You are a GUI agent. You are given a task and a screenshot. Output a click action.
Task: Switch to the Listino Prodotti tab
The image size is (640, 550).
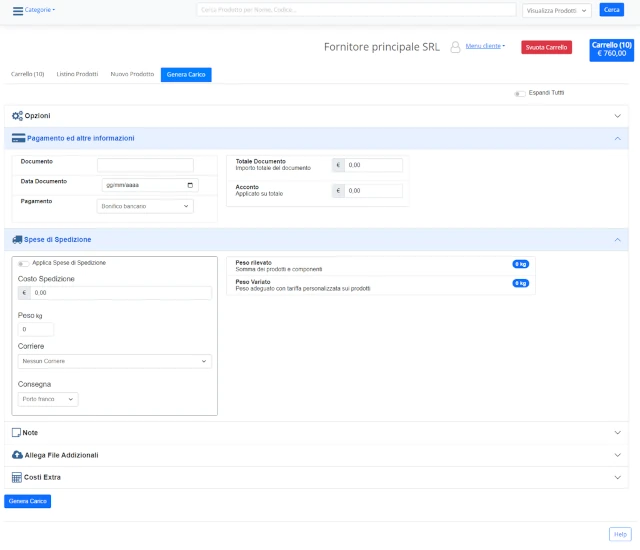pos(77,74)
